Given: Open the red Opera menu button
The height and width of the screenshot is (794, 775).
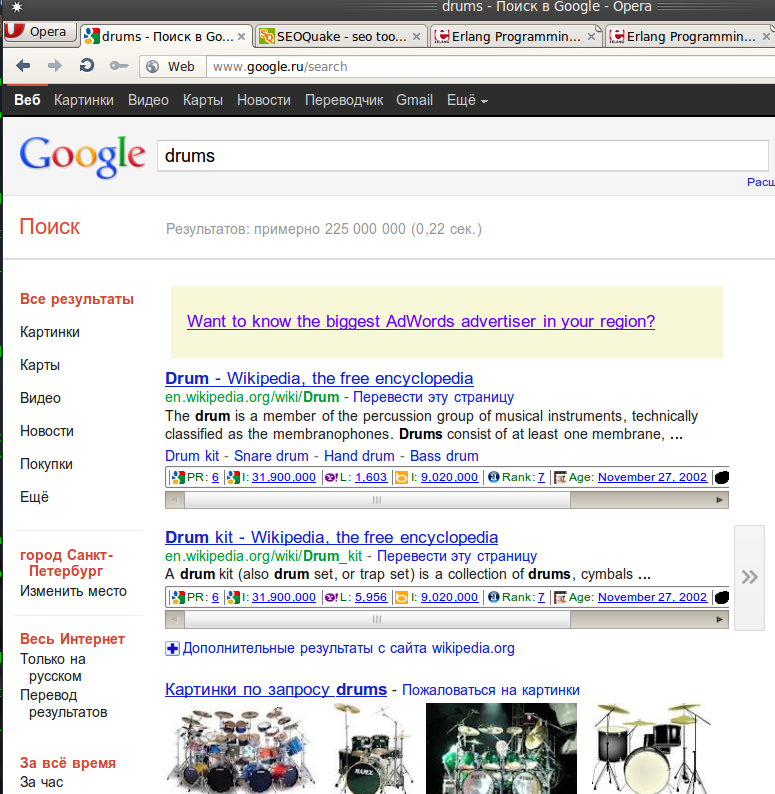Looking at the screenshot, I should 38,32.
